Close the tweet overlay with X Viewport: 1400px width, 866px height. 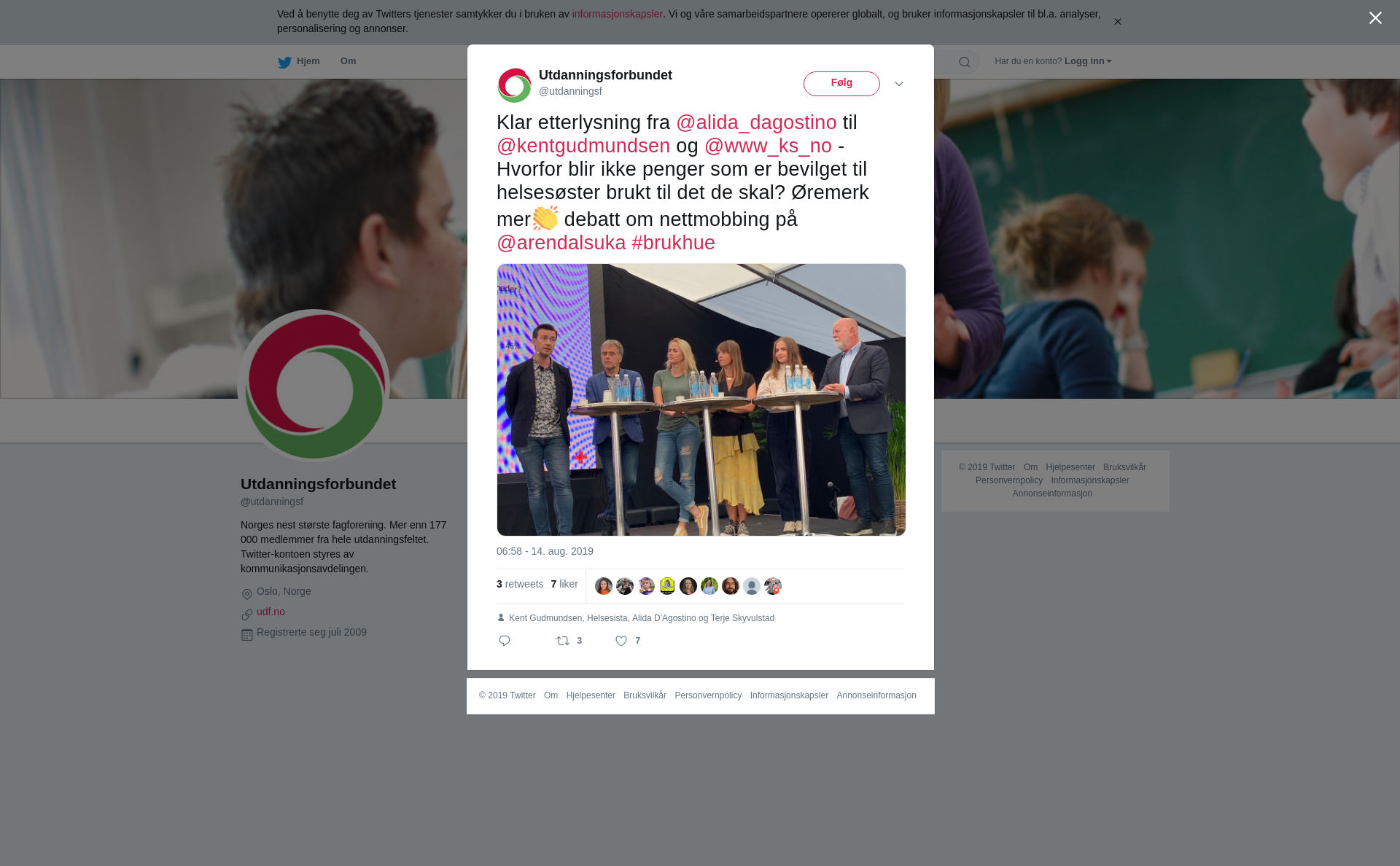(1375, 18)
